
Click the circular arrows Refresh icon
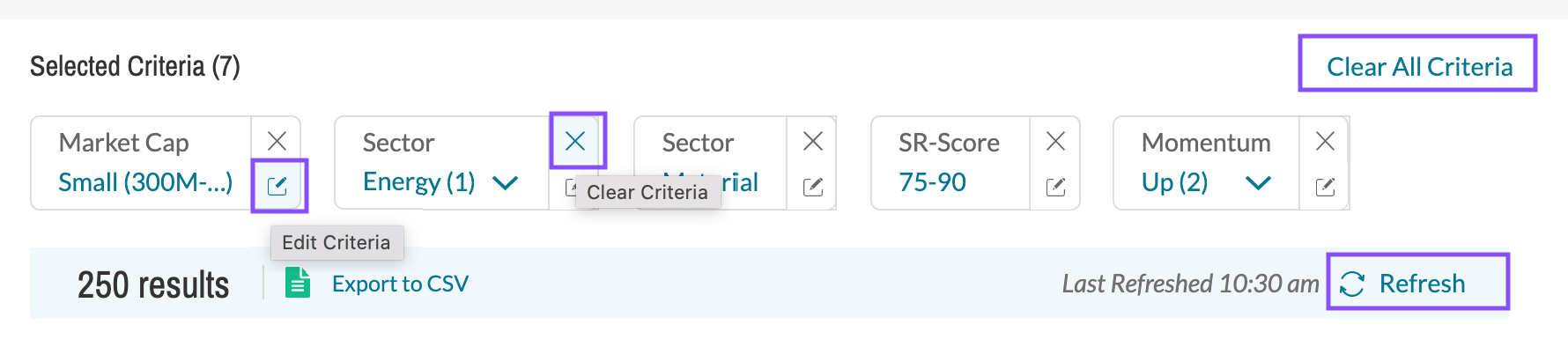tap(1352, 284)
